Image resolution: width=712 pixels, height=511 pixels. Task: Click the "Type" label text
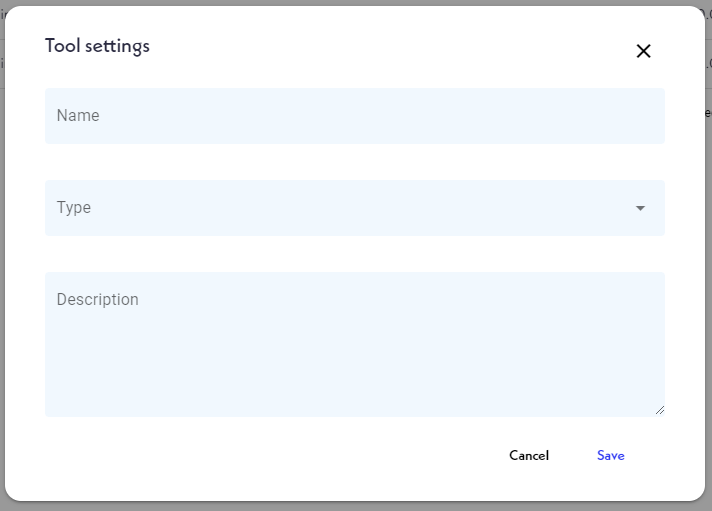74,208
